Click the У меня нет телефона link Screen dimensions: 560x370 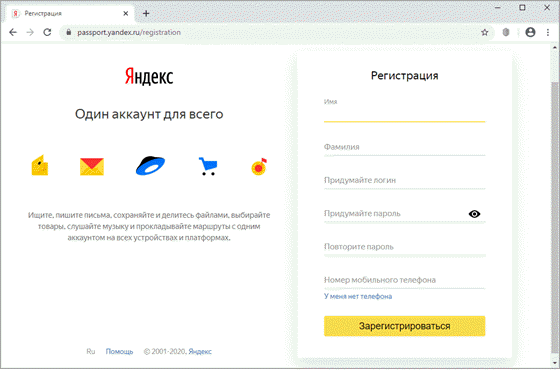point(358,296)
